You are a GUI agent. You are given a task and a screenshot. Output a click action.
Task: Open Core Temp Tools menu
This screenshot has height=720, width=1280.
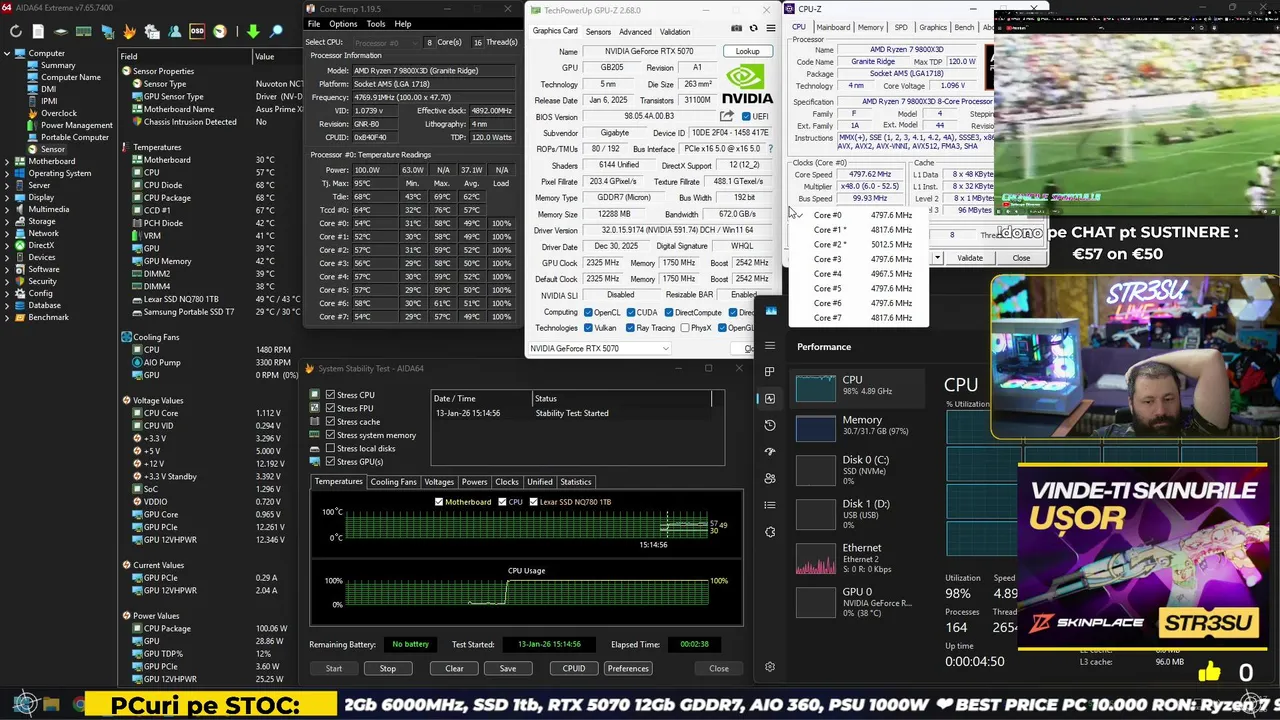(376, 24)
